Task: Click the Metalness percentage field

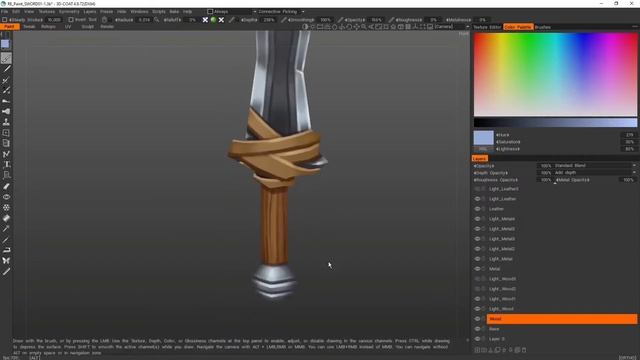Action: click(x=482, y=20)
